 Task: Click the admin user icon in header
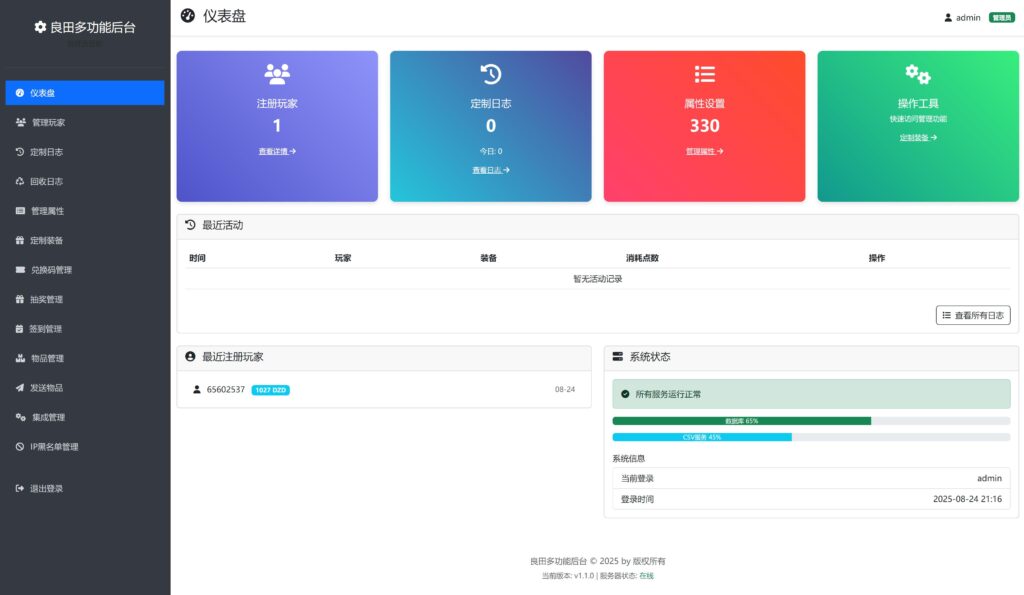click(948, 17)
